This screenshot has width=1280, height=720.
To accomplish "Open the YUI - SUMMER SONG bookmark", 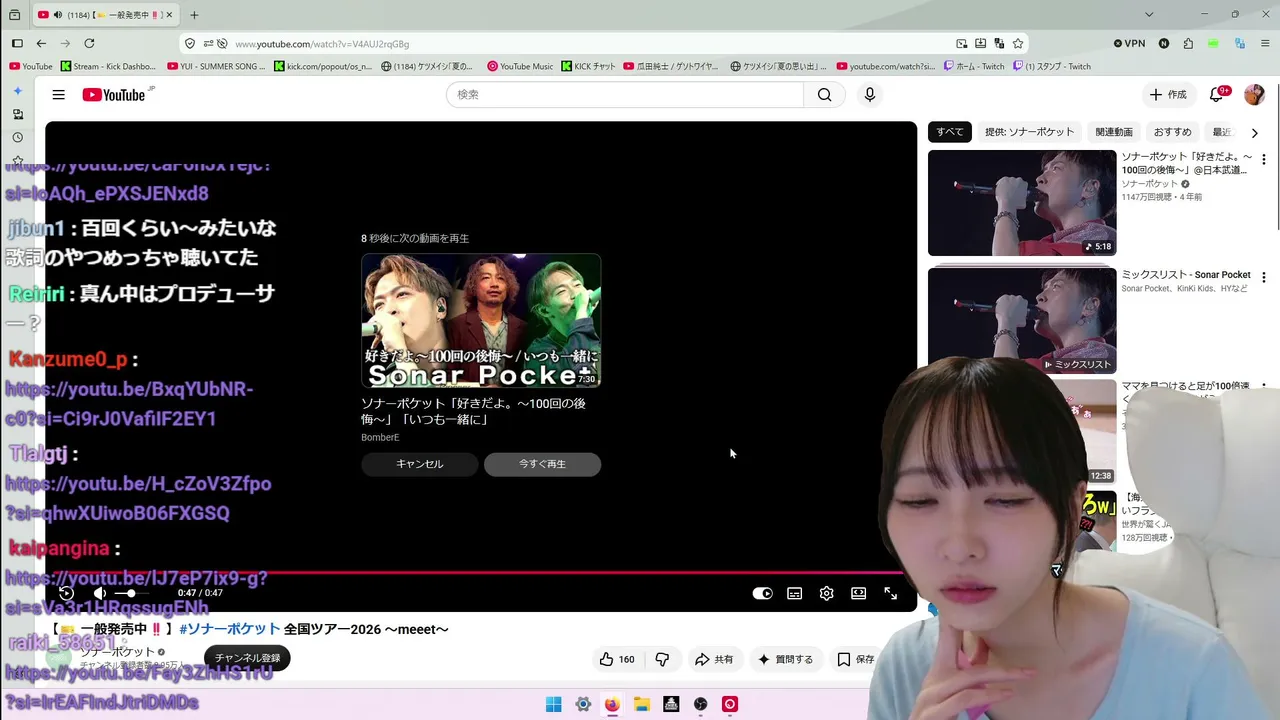I will click(x=217, y=66).
